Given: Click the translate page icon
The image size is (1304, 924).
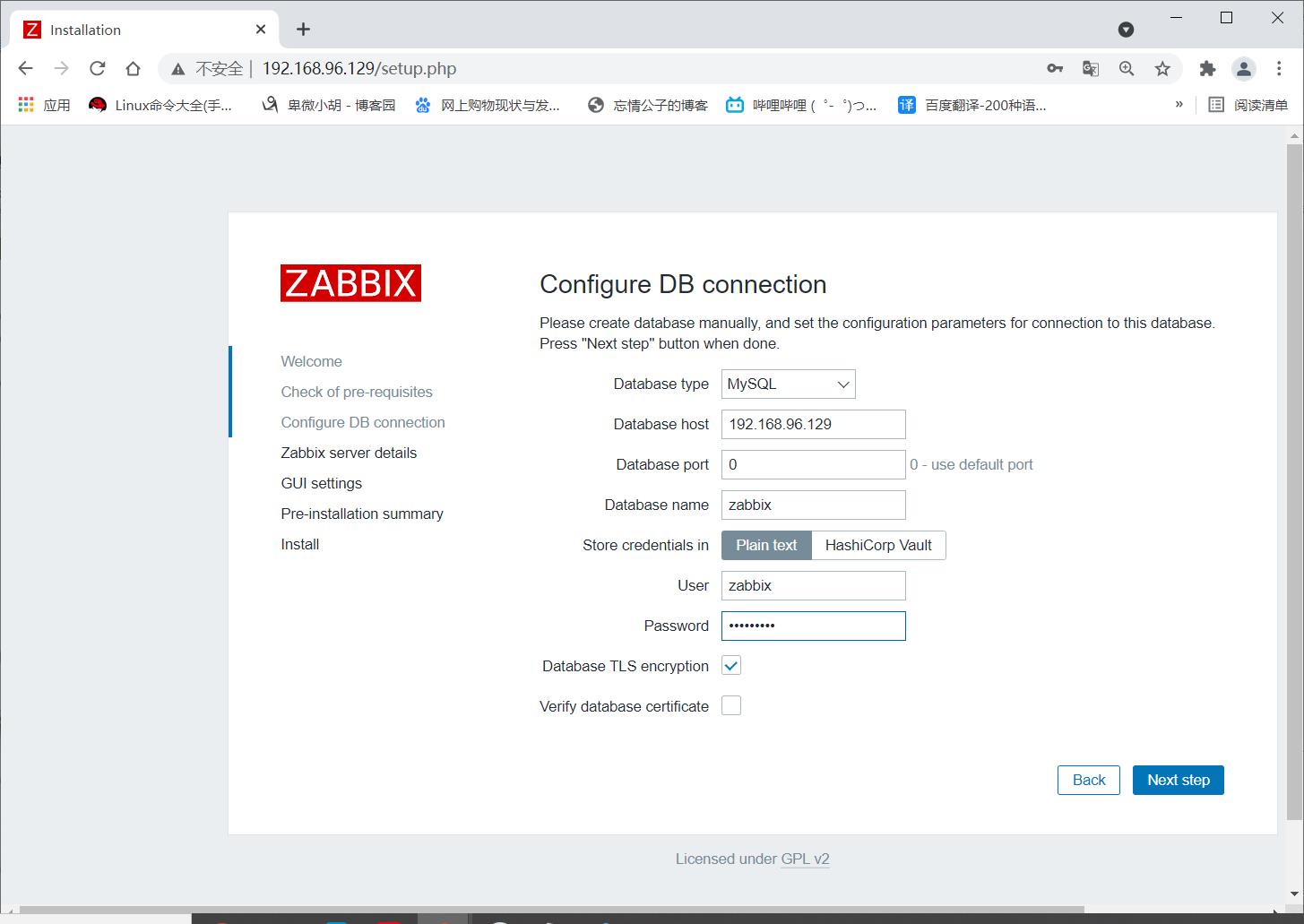Looking at the screenshot, I should (1091, 68).
